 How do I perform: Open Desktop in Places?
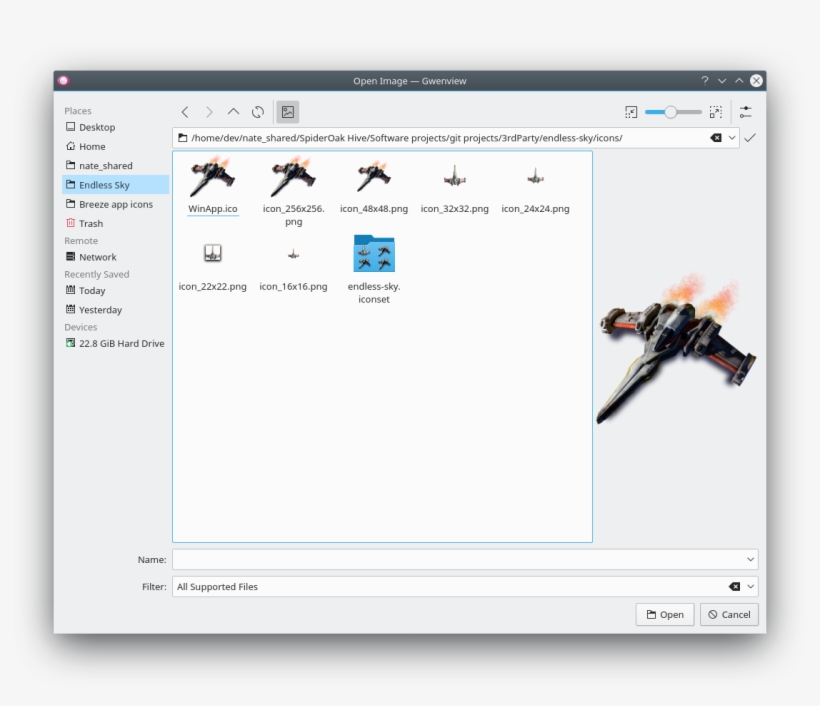[116, 127]
